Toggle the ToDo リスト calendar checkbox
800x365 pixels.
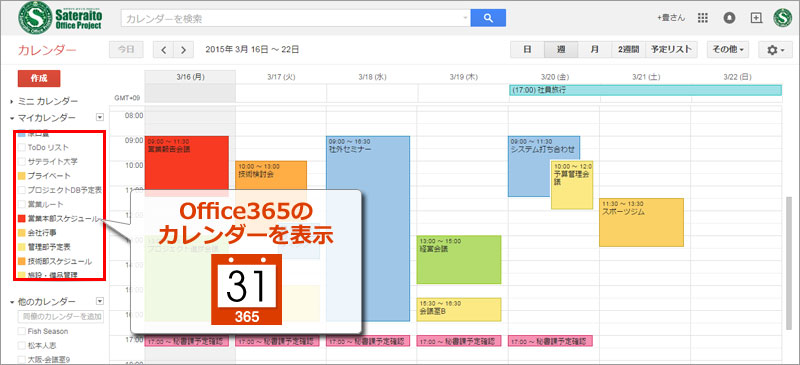point(21,148)
